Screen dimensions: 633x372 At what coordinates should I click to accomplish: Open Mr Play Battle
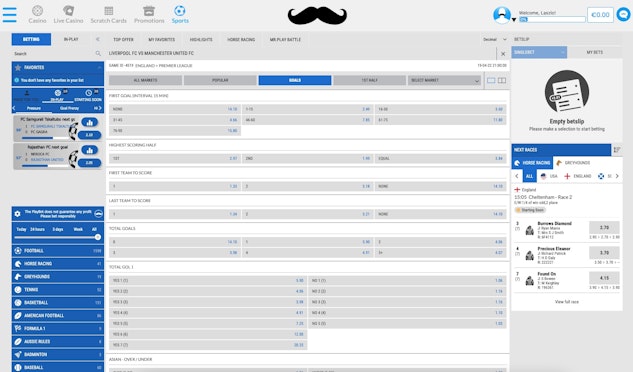285,40
